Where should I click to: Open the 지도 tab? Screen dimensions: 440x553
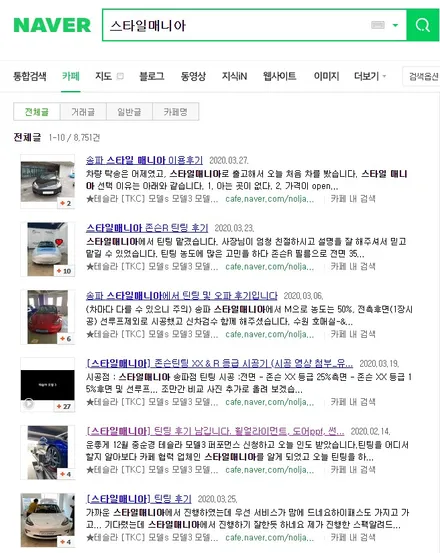103,76
